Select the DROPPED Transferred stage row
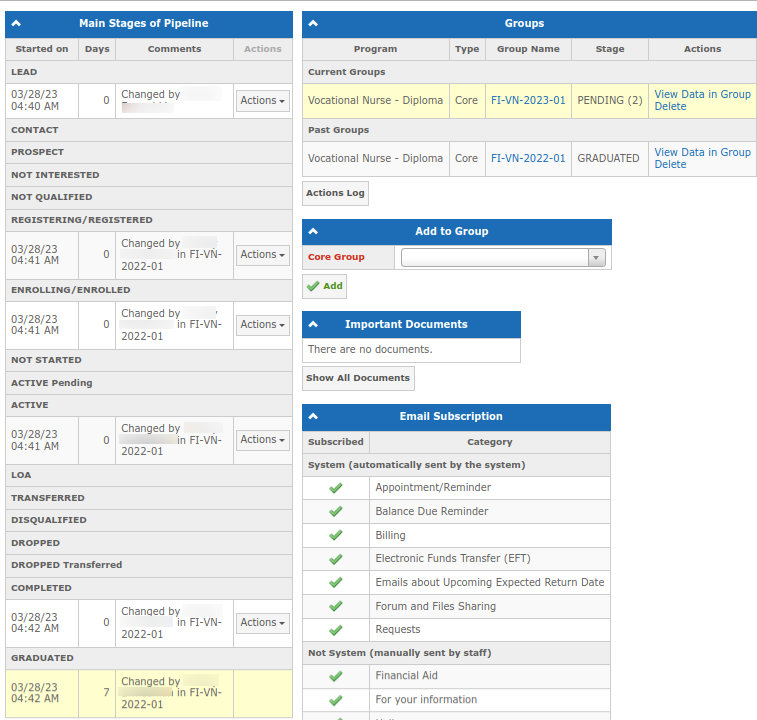 point(149,565)
